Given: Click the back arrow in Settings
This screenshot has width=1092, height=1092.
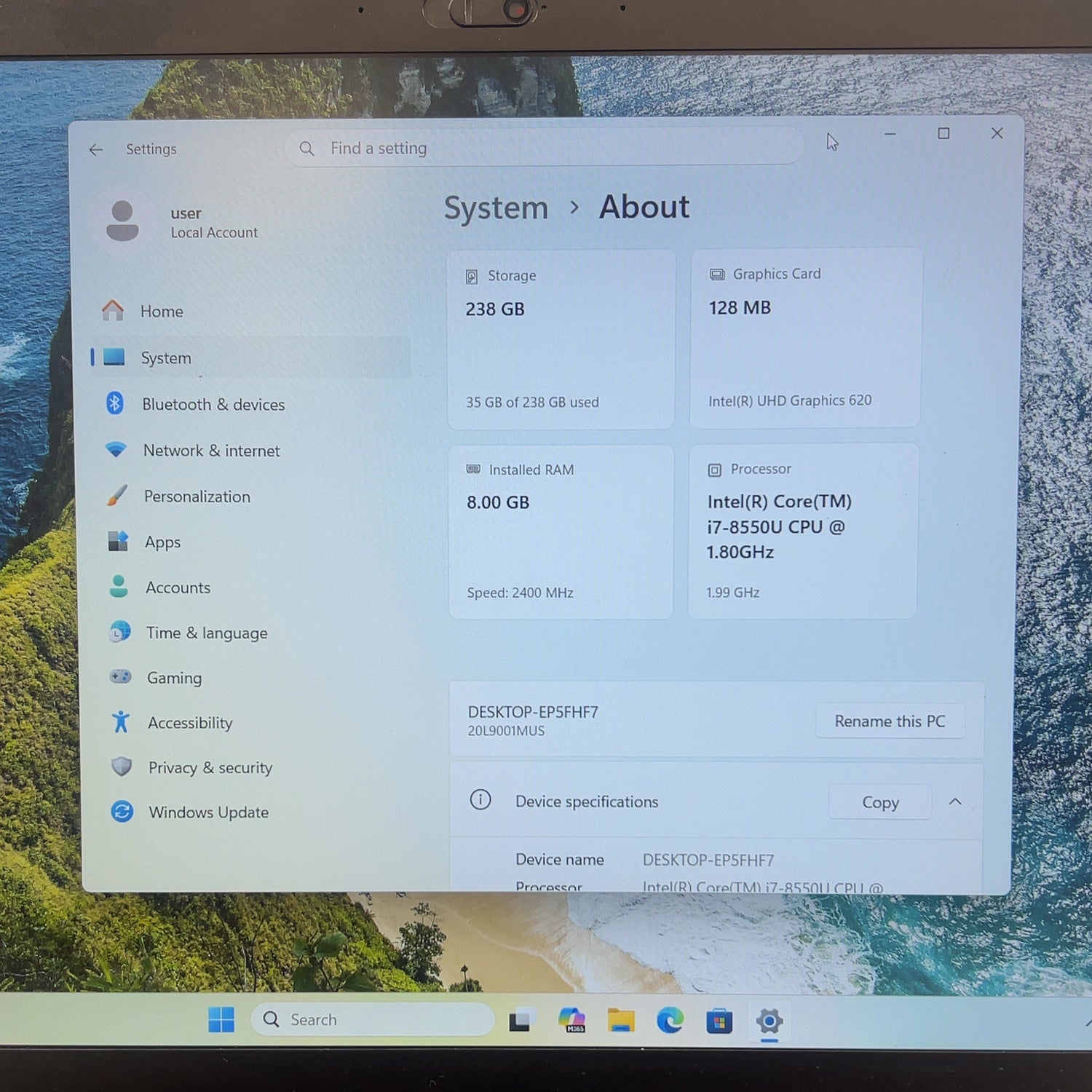Looking at the screenshot, I should 96,150.
